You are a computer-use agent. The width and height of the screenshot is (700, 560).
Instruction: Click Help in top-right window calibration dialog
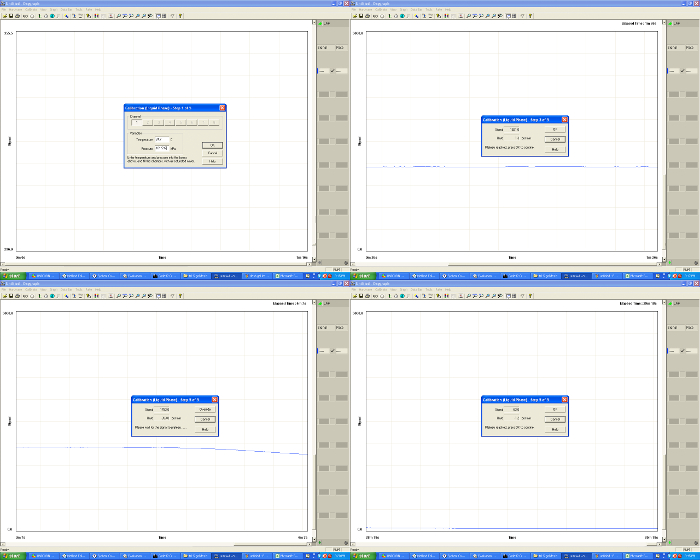[555, 149]
